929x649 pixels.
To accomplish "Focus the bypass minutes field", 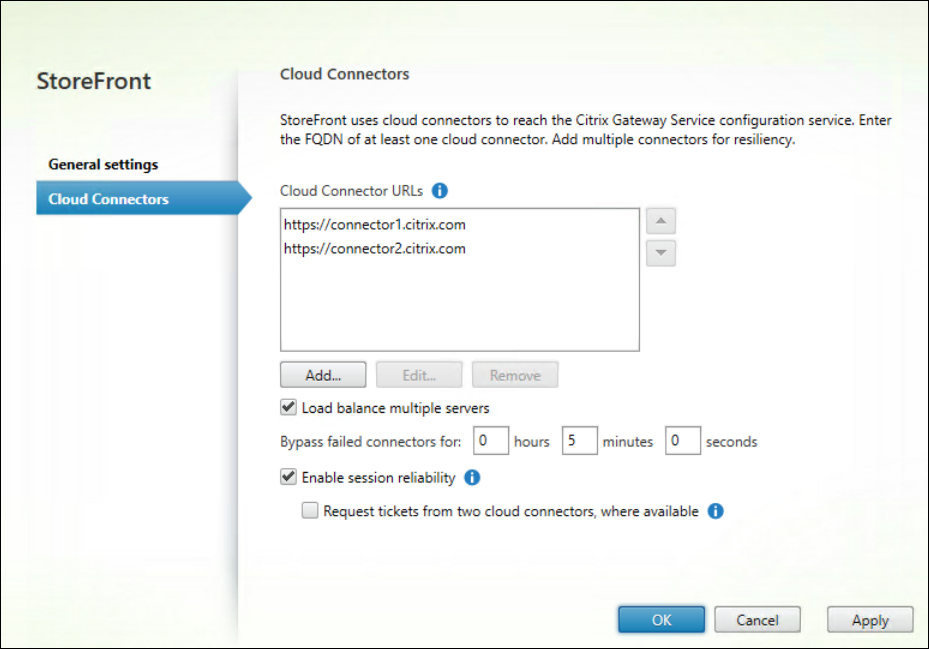I will tap(579, 441).
